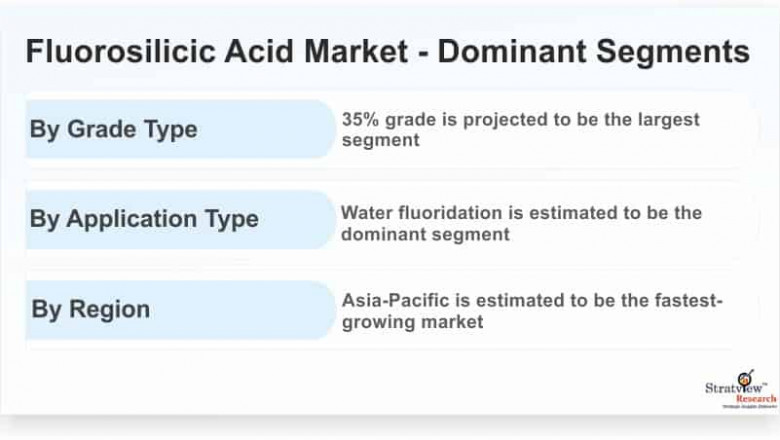Click "dominant segment" in the application description
780x440 pixels.
(425, 234)
